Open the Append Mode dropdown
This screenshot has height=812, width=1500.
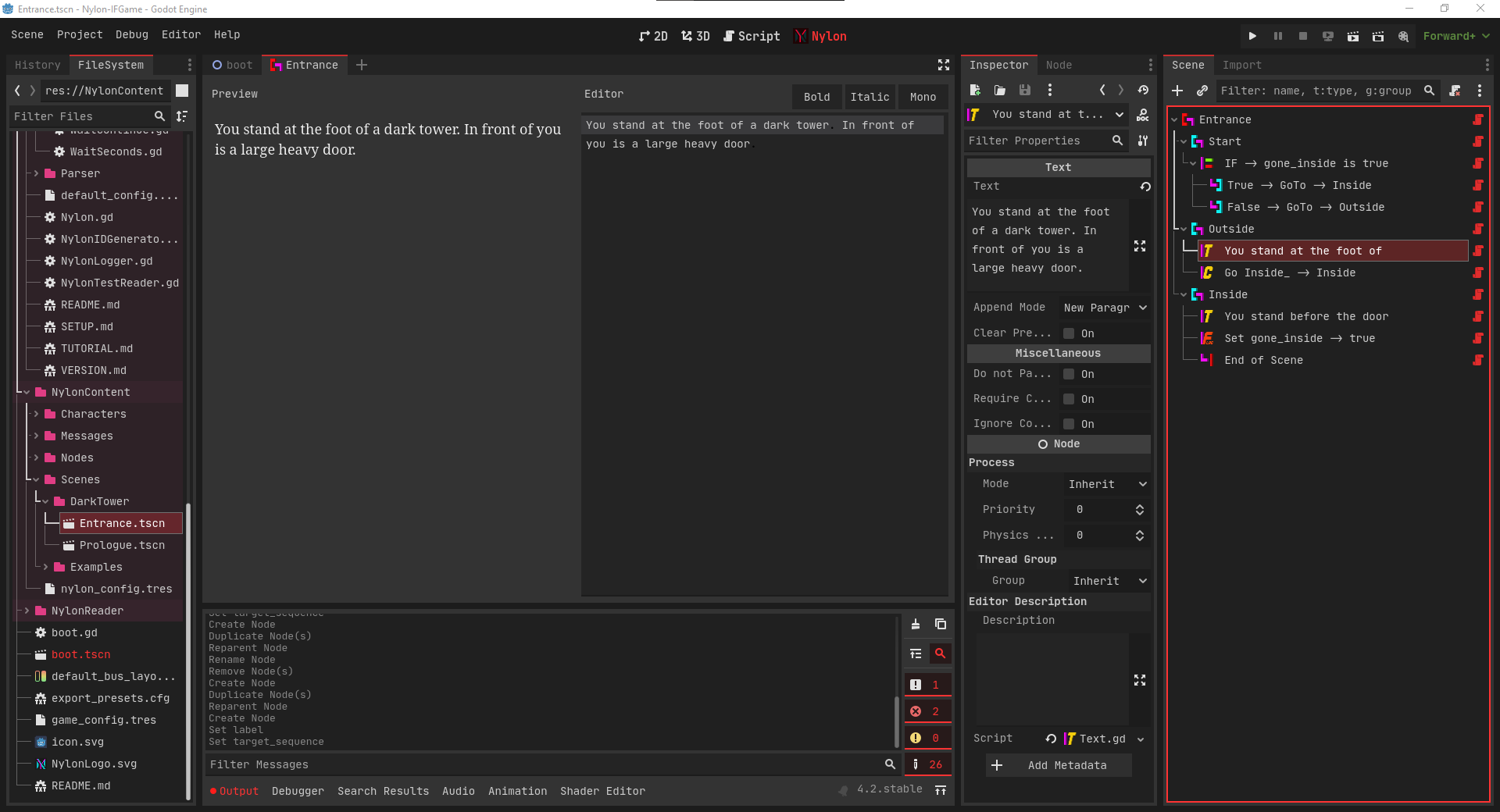click(x=1105, y=308)
